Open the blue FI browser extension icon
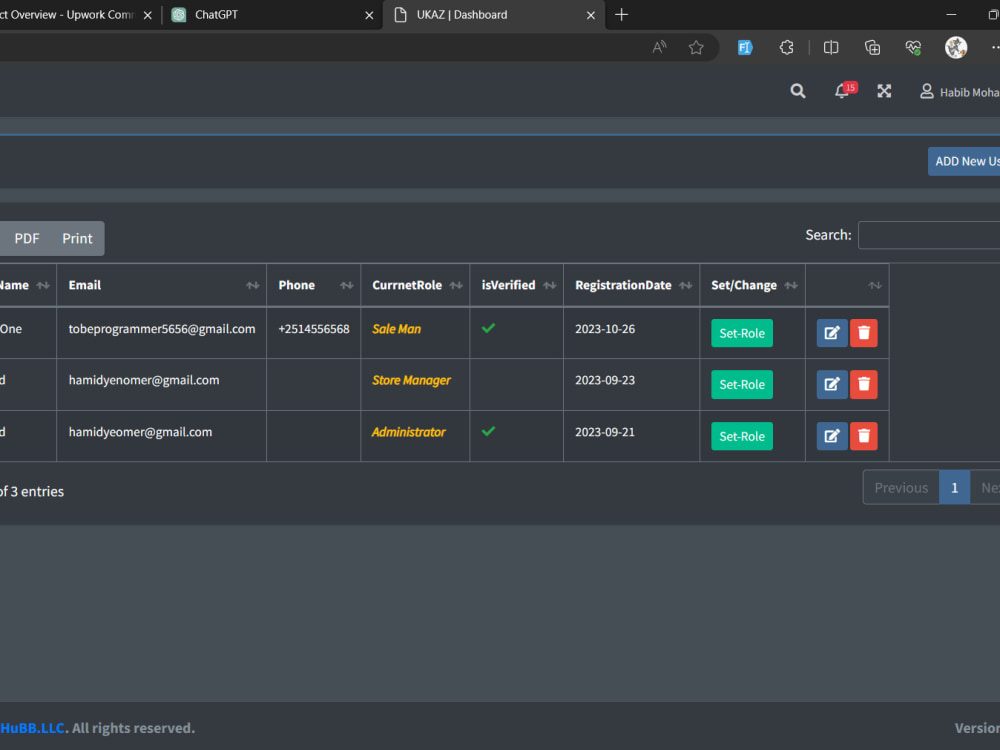This screenshot has width=1000, height=750. coord(744,47)
